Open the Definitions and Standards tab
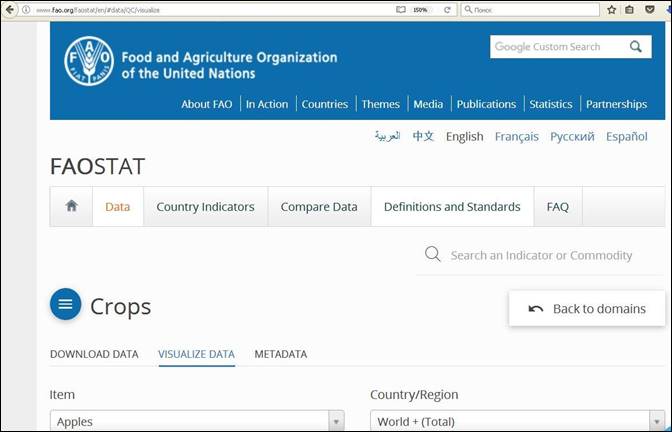The image size is (672, 432). [x=452, y=207]
